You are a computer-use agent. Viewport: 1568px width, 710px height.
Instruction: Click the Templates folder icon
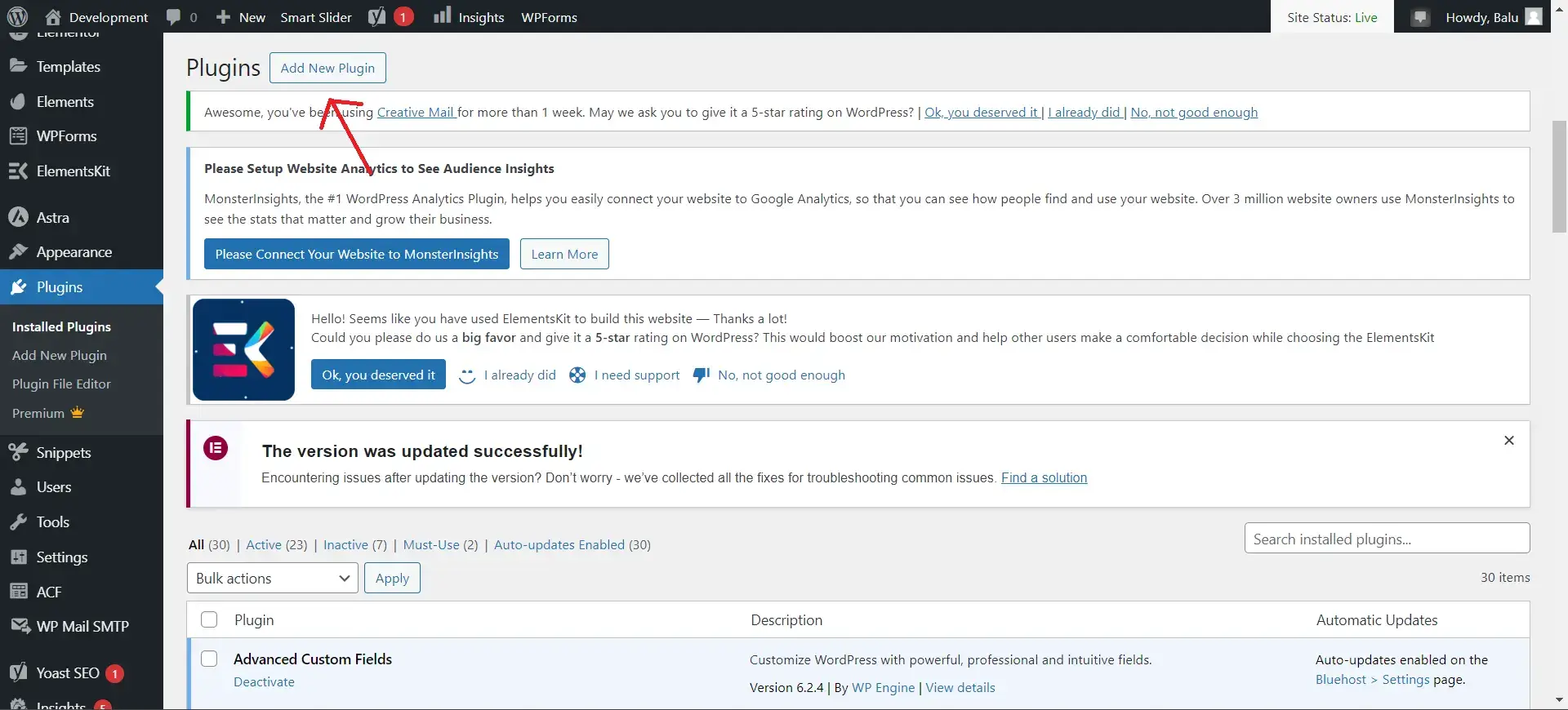[x=19, y=66]
